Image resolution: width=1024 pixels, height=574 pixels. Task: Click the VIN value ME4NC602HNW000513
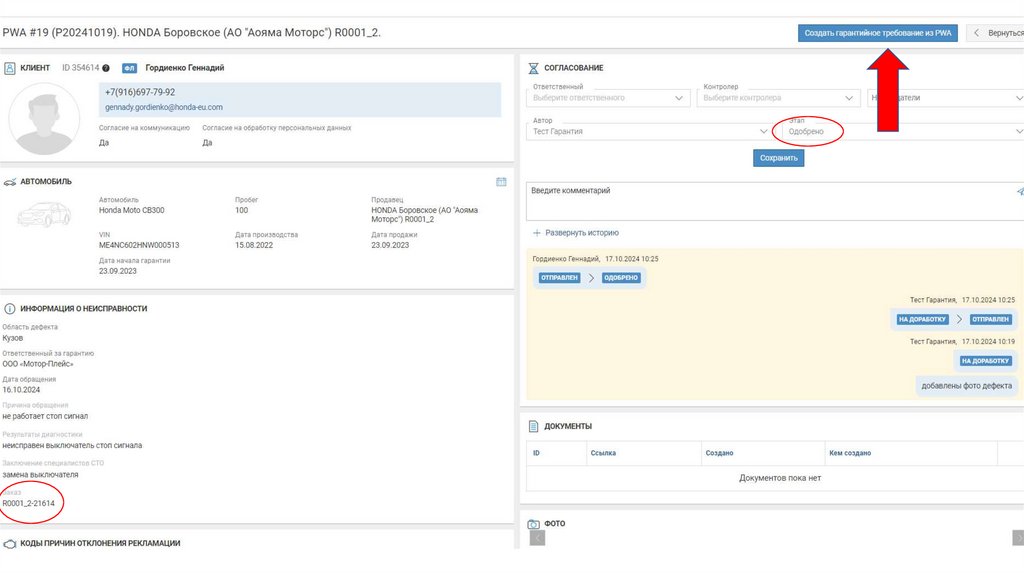[x=139, y=246]
